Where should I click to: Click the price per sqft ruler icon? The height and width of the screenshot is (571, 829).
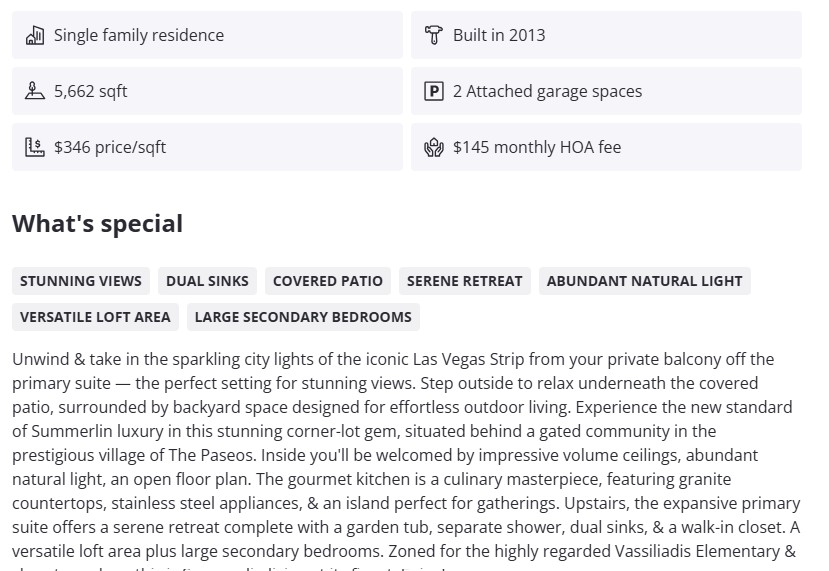(x=35, y=147)
